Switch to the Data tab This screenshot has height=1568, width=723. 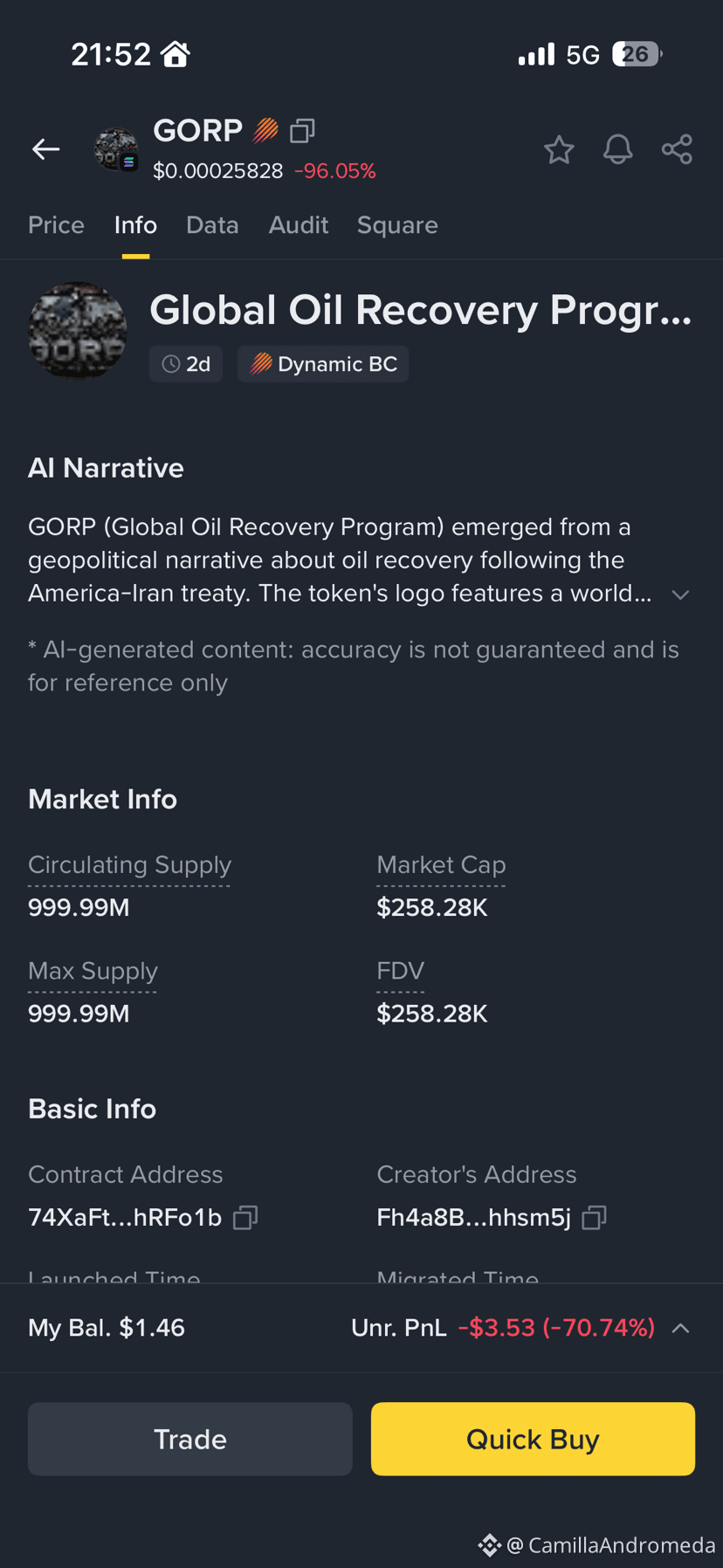point(212,225)
